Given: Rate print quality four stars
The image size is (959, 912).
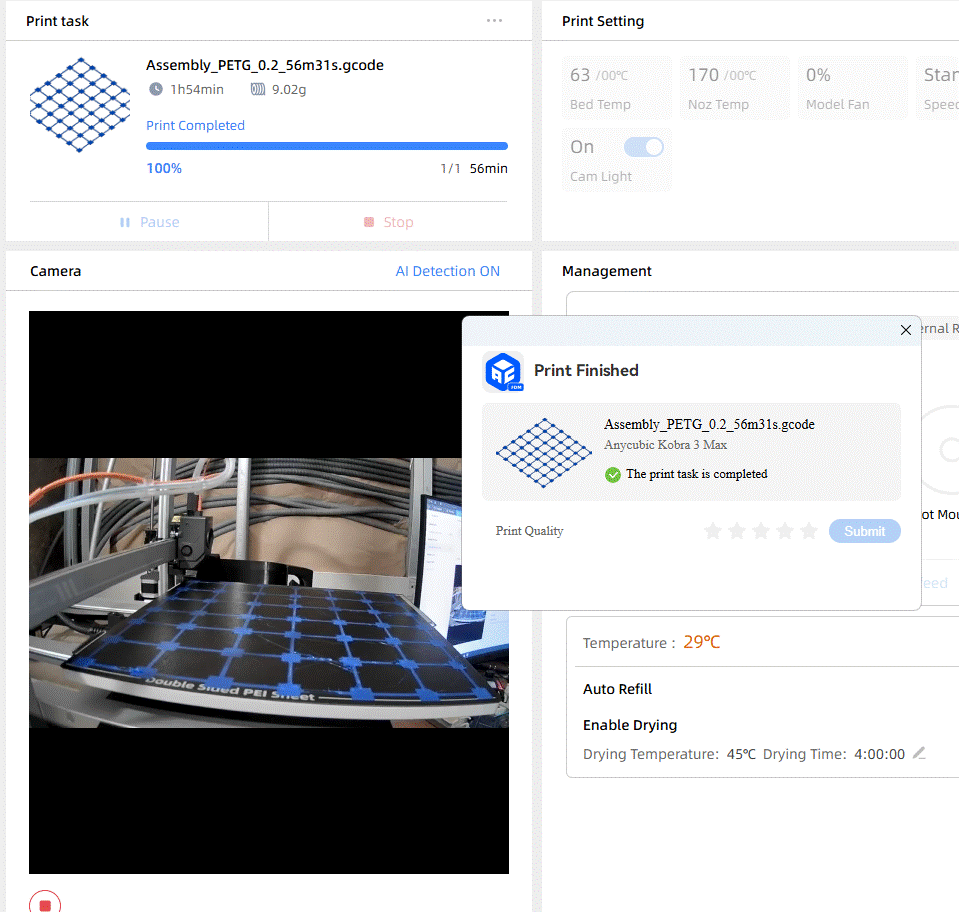Looking at the screenshot, I should point(785,530).
